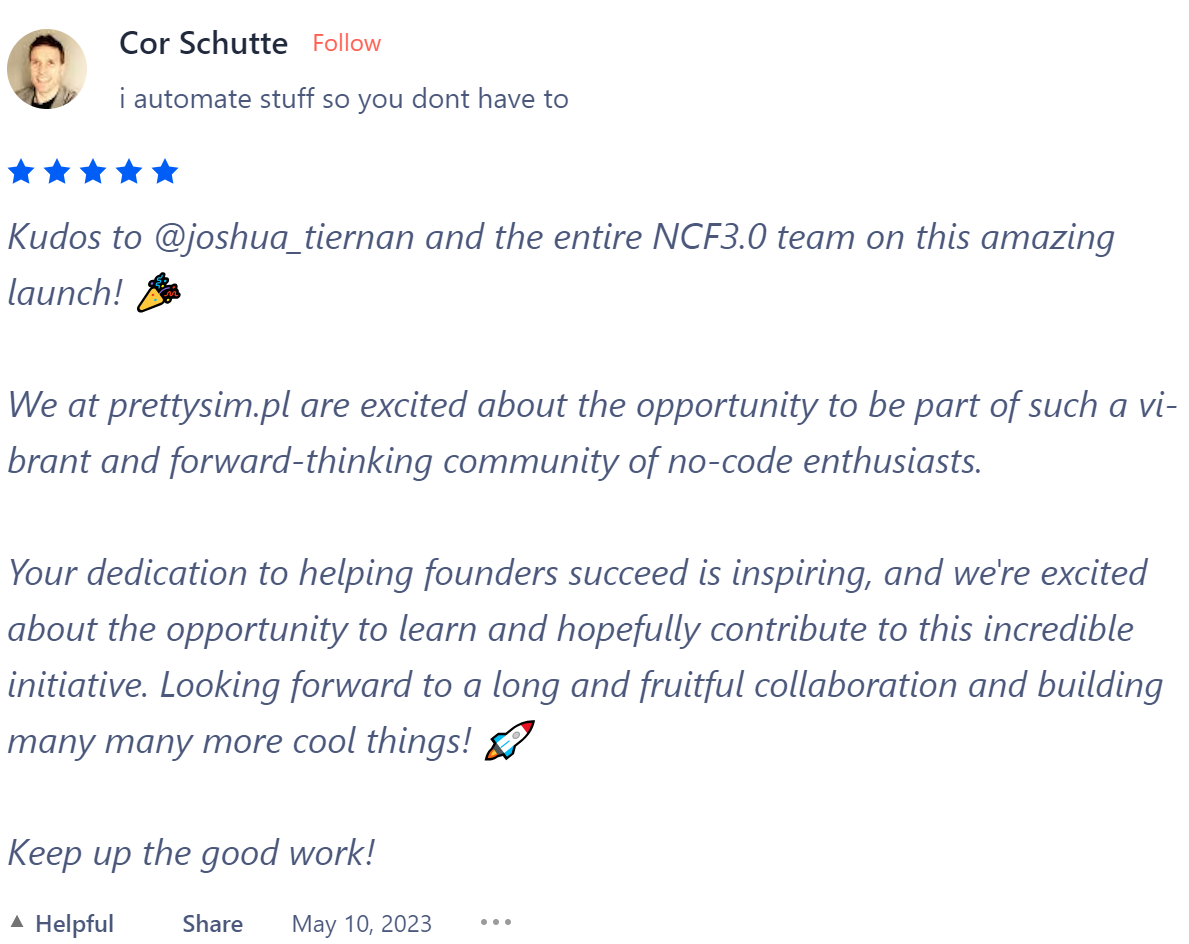Screen dimensions: 1189x944
Task: Click the reviewer tagline text
Action: (344, 98)
